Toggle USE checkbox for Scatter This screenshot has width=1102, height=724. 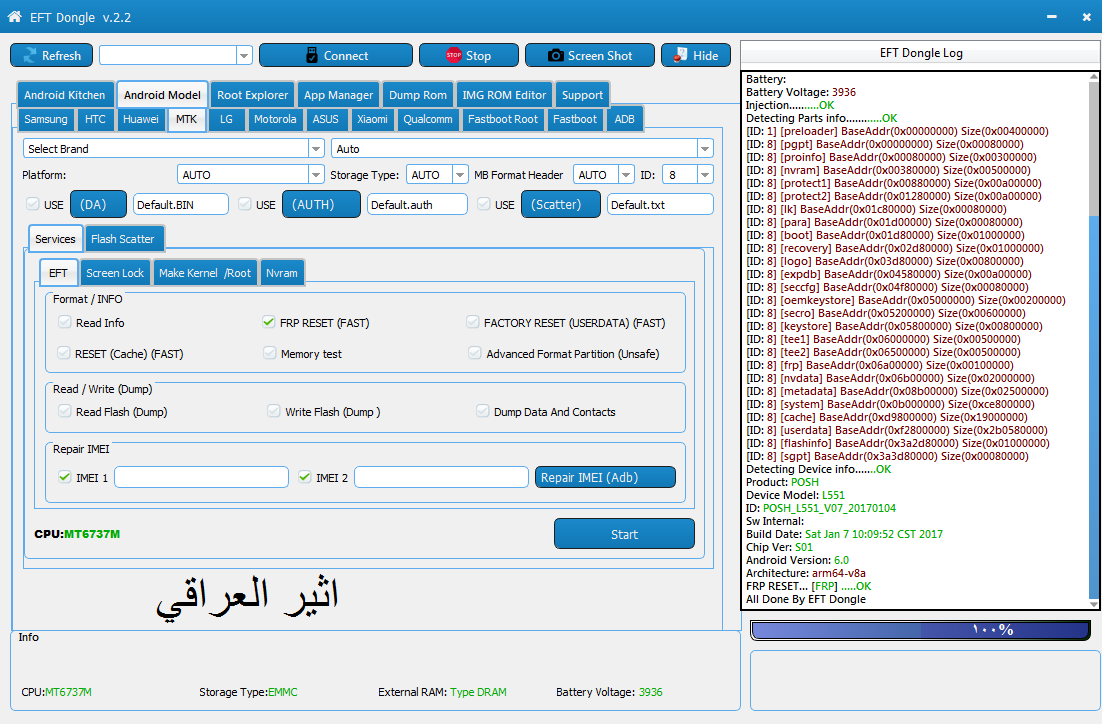point(484,205)
